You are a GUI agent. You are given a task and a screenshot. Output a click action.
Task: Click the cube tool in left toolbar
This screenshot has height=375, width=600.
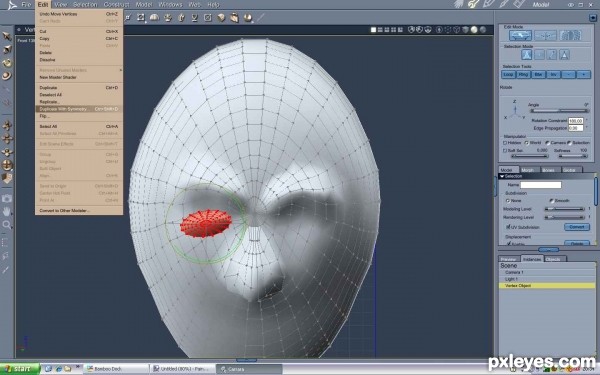pyautogui.click(x=7, y=178)
